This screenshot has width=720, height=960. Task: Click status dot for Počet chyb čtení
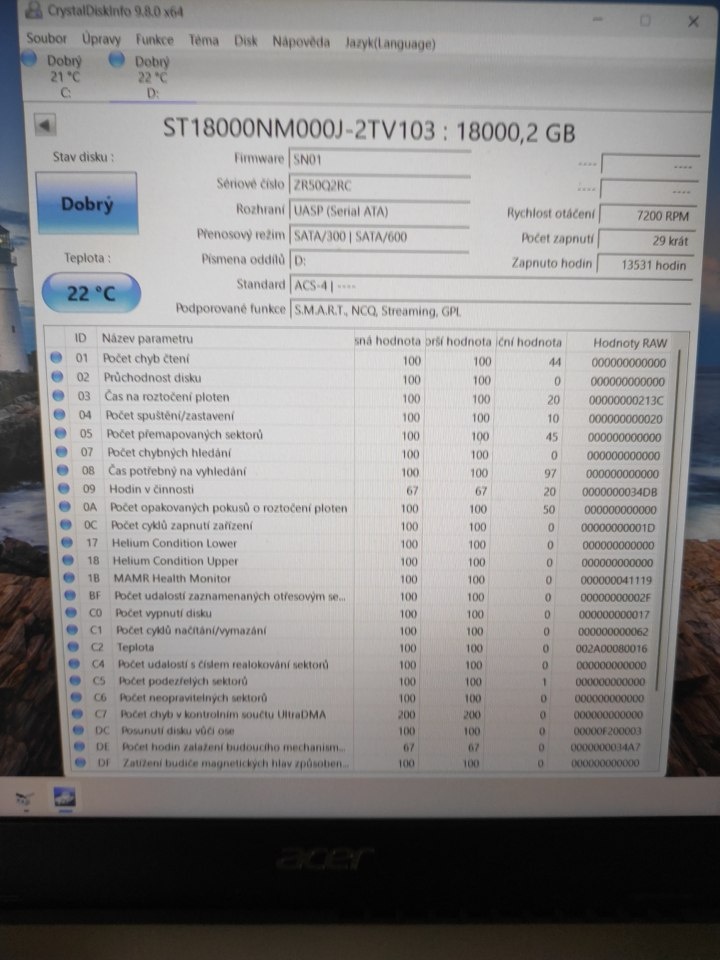(x=56, y=358)
